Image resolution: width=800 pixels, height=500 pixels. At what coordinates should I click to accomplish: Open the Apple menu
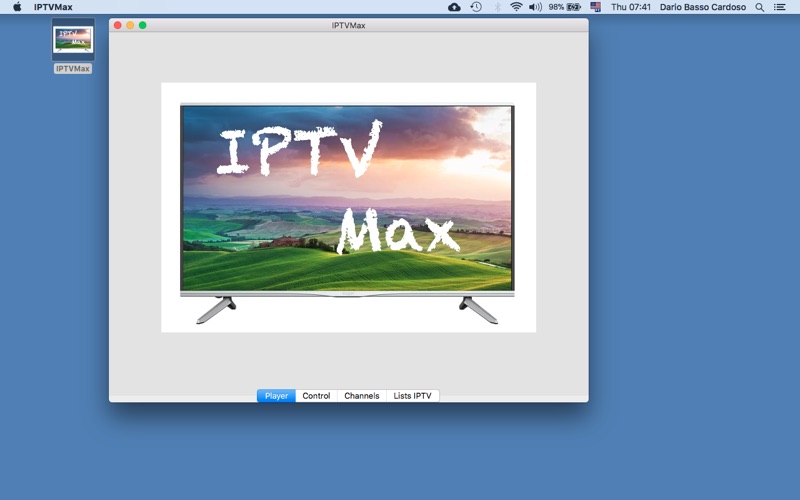click(17, 7)
